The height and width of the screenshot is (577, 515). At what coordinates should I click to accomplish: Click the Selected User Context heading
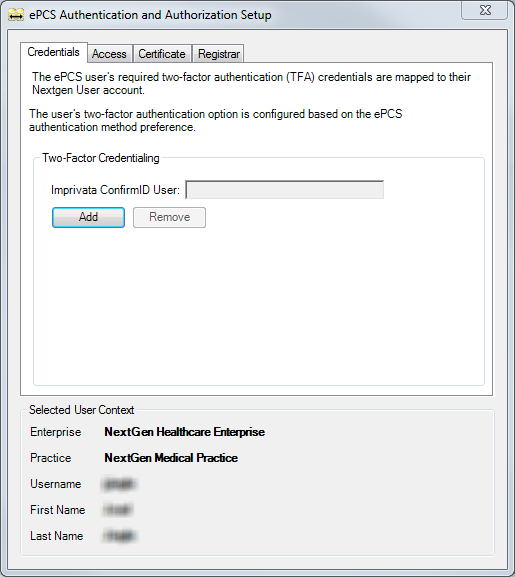click(82, 410)
